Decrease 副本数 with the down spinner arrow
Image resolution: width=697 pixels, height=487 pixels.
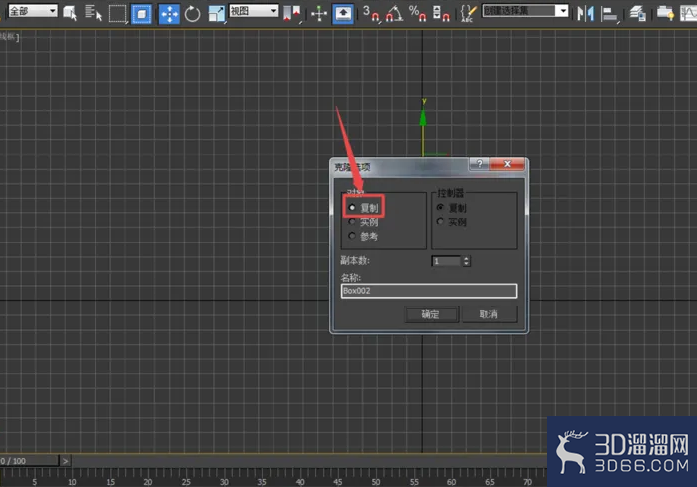tap(466, 263)
